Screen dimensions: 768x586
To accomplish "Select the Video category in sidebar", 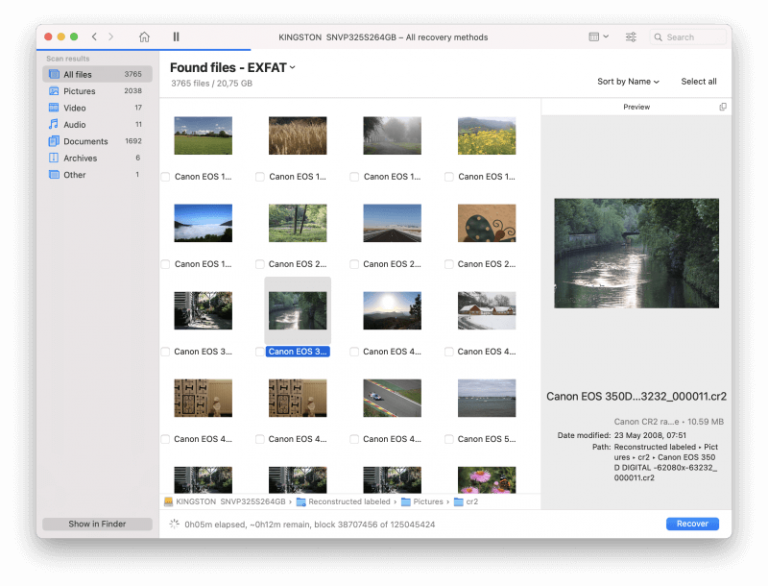I will click(x=74, y=108).
